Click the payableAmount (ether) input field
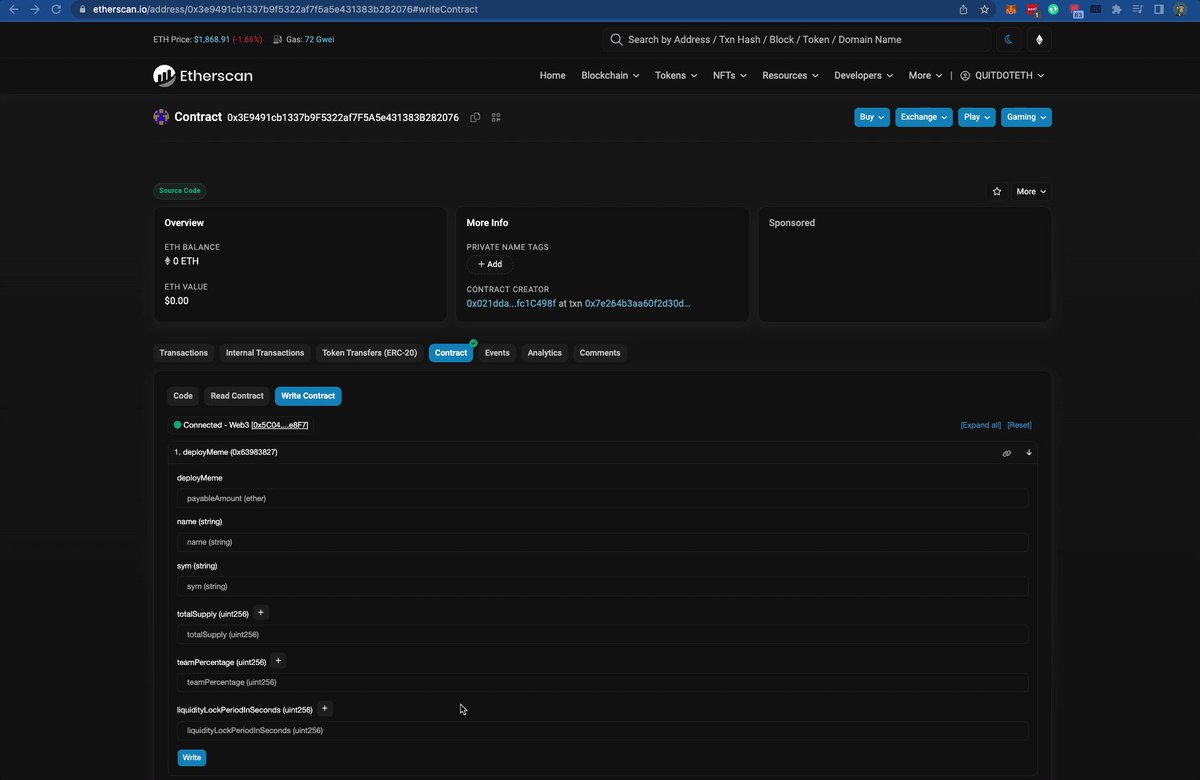This screenshot has width=1200, height=780. click(x=602, y=498)
